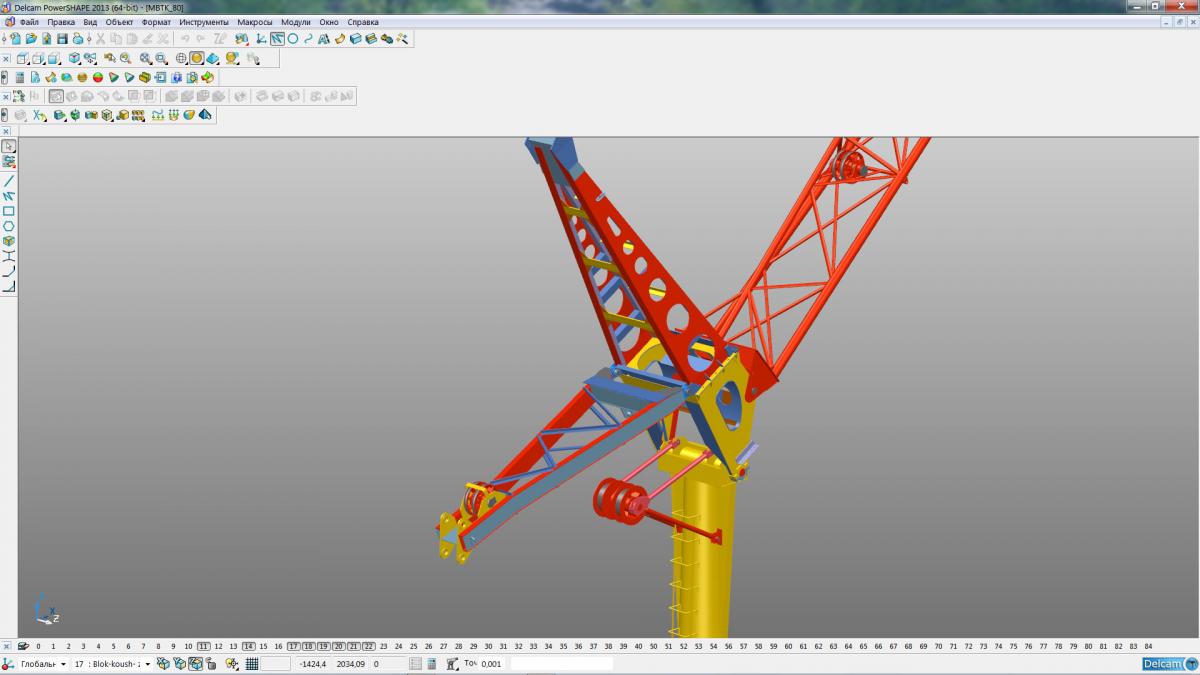Toggle level 11 visibility
This screenshot has height=675, width=1200.
(x=204, y=646)
